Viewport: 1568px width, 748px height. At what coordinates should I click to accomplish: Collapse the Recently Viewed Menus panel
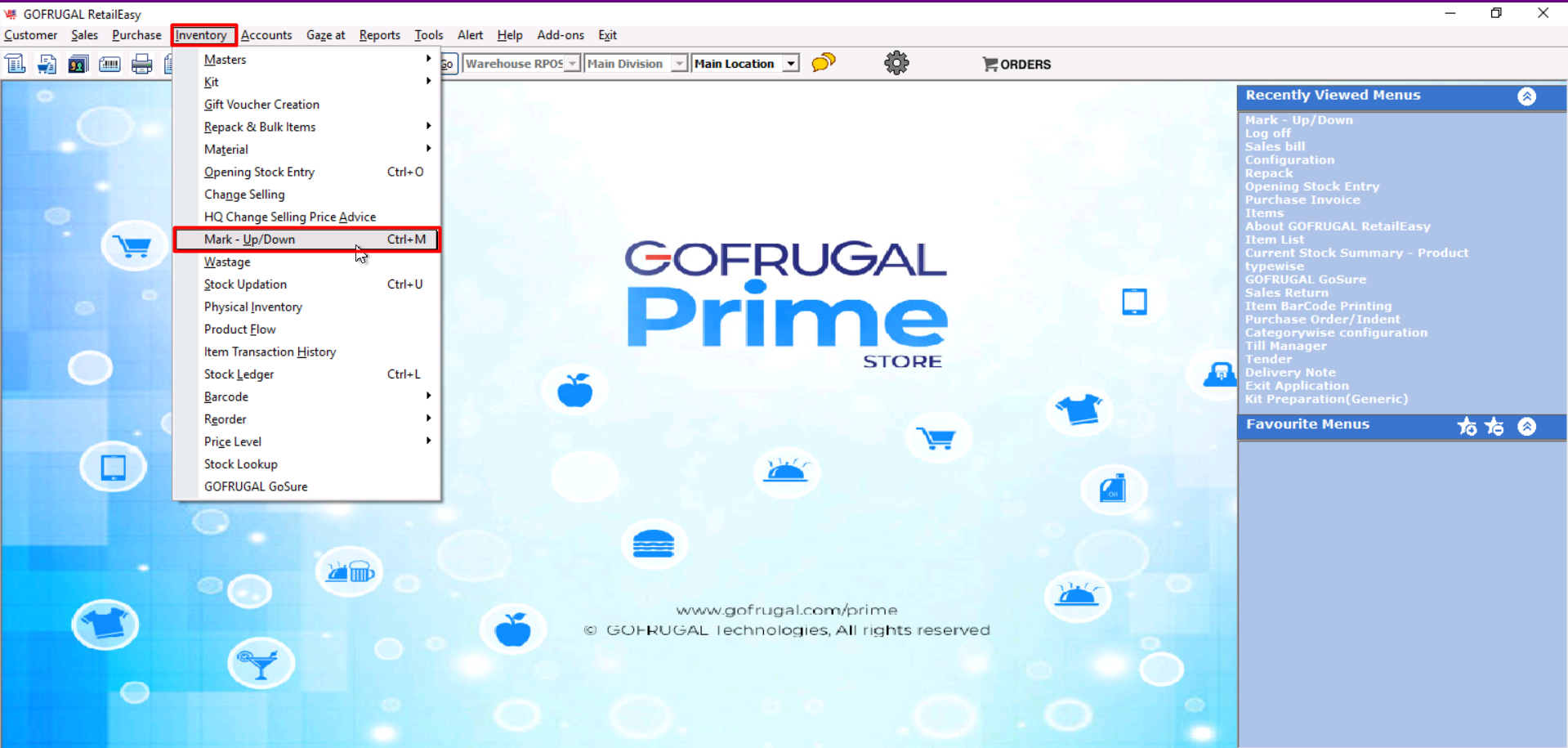click(x=1526, y=96)
